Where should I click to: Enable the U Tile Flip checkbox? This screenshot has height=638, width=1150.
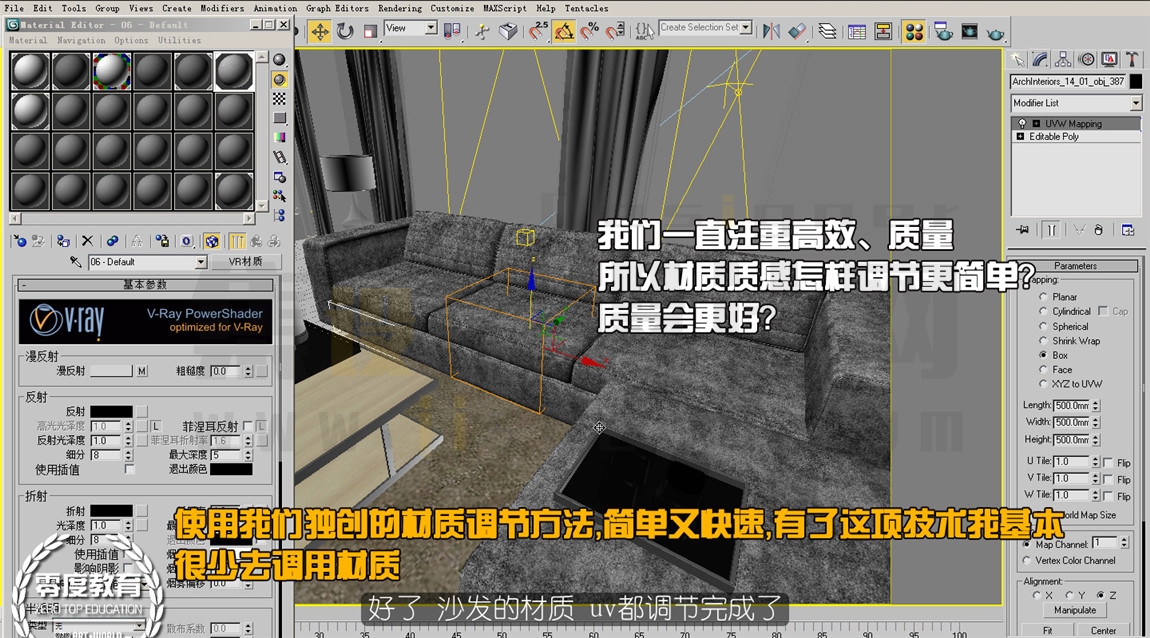pos(1107,462)
